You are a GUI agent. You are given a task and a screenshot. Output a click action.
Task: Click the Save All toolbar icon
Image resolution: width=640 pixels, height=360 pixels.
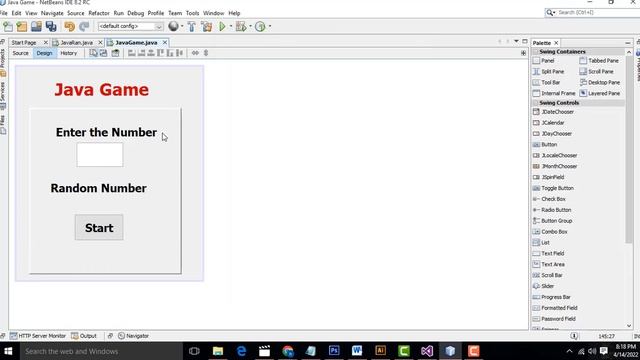(51, 27)
